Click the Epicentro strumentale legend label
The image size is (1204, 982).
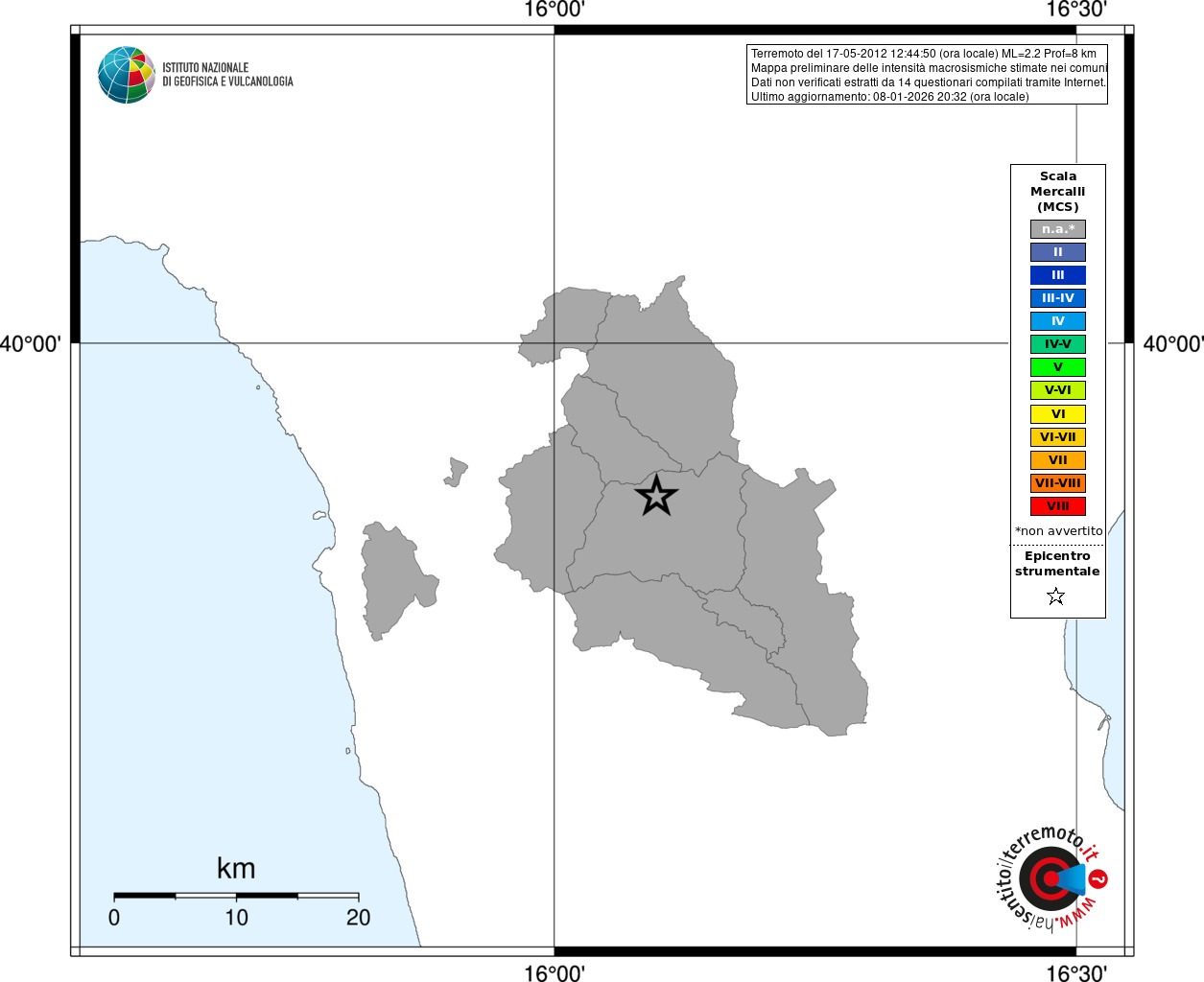click(1057, 564)
